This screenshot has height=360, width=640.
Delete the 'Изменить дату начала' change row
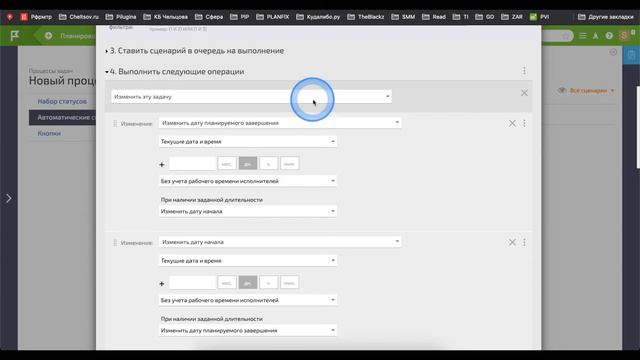tap(512, 242)
